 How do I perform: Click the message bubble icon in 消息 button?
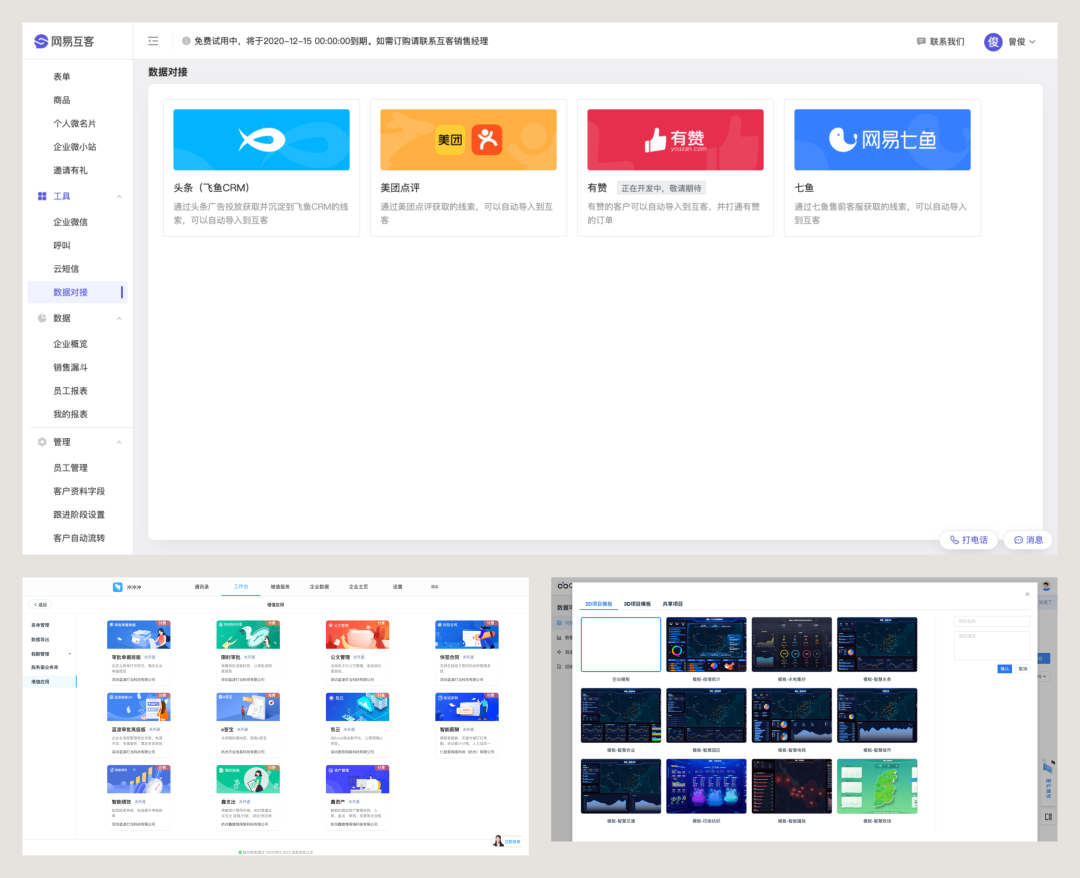[x=1018, y=540]
